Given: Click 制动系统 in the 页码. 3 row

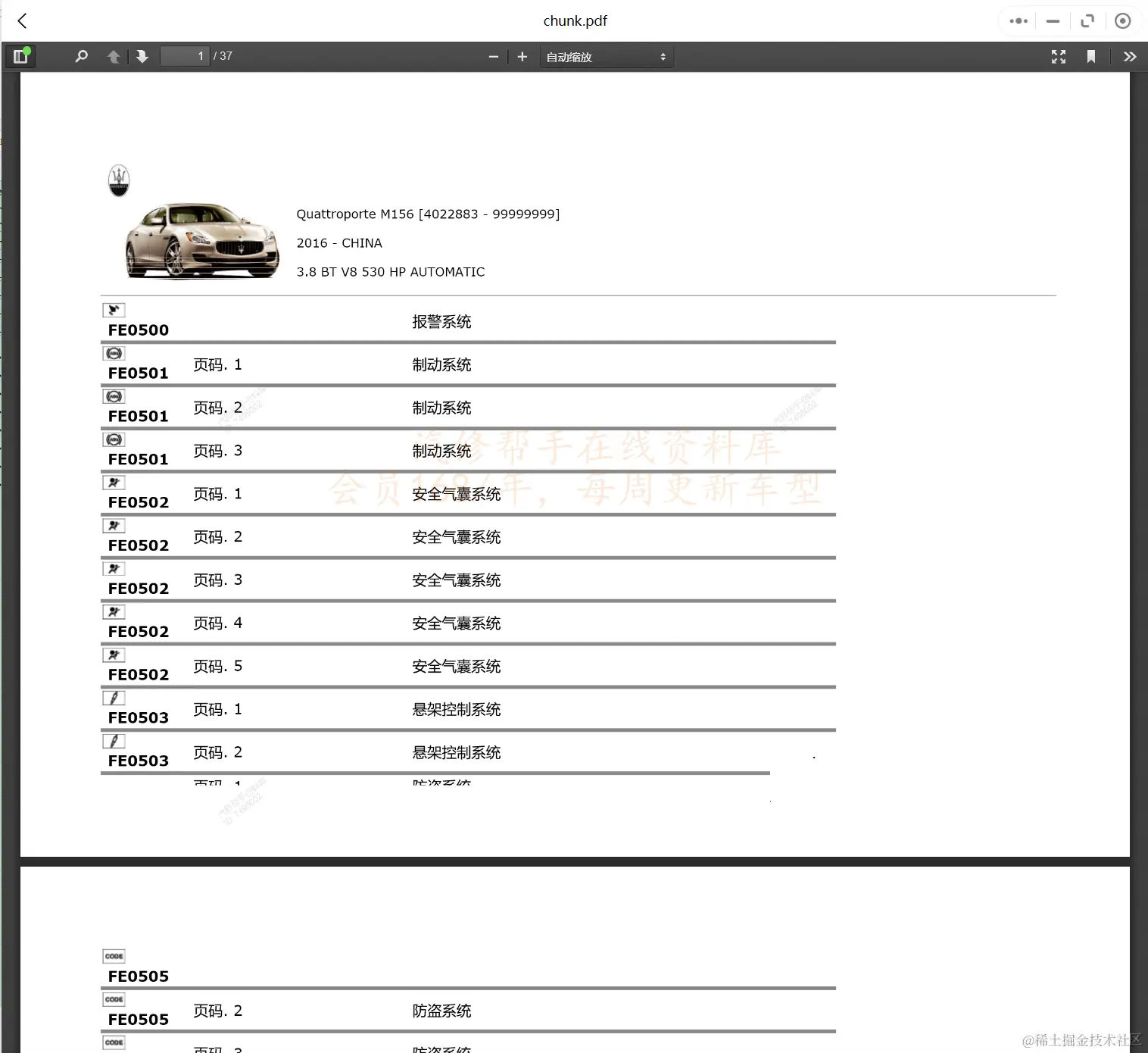Looking at the screenshot, I should coord(441,452).
